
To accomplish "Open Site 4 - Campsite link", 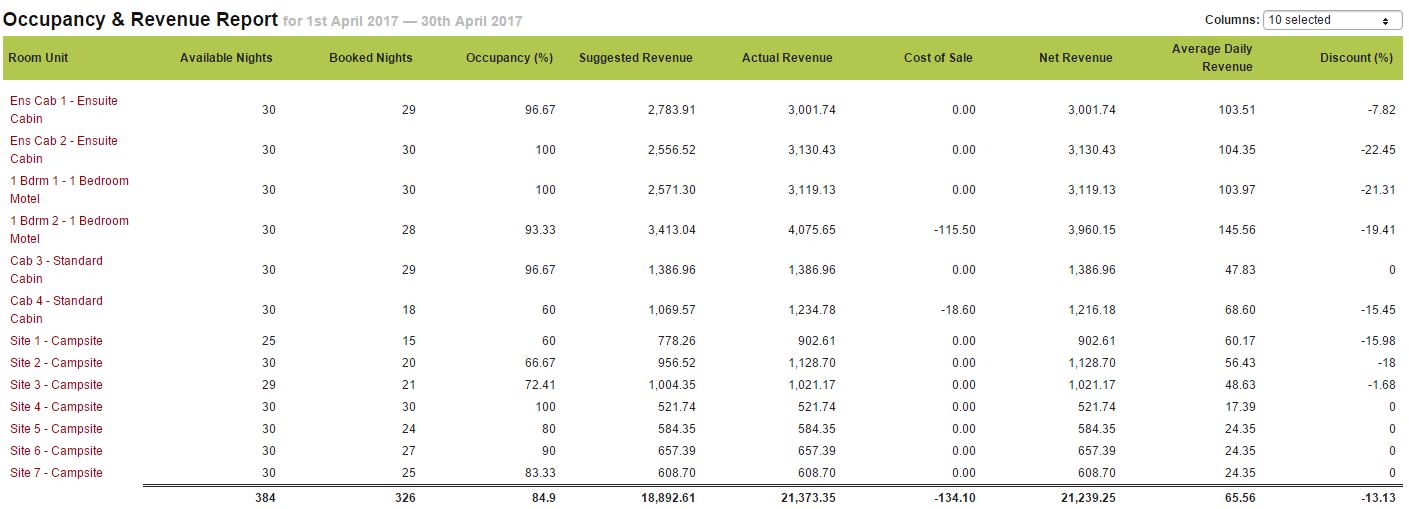I will [x=56, y=407].
